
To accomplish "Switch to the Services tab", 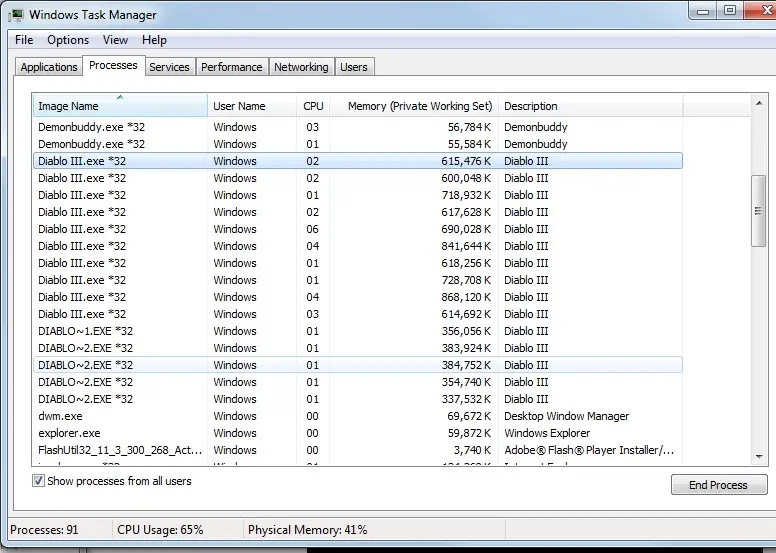I will pos(169,67).
